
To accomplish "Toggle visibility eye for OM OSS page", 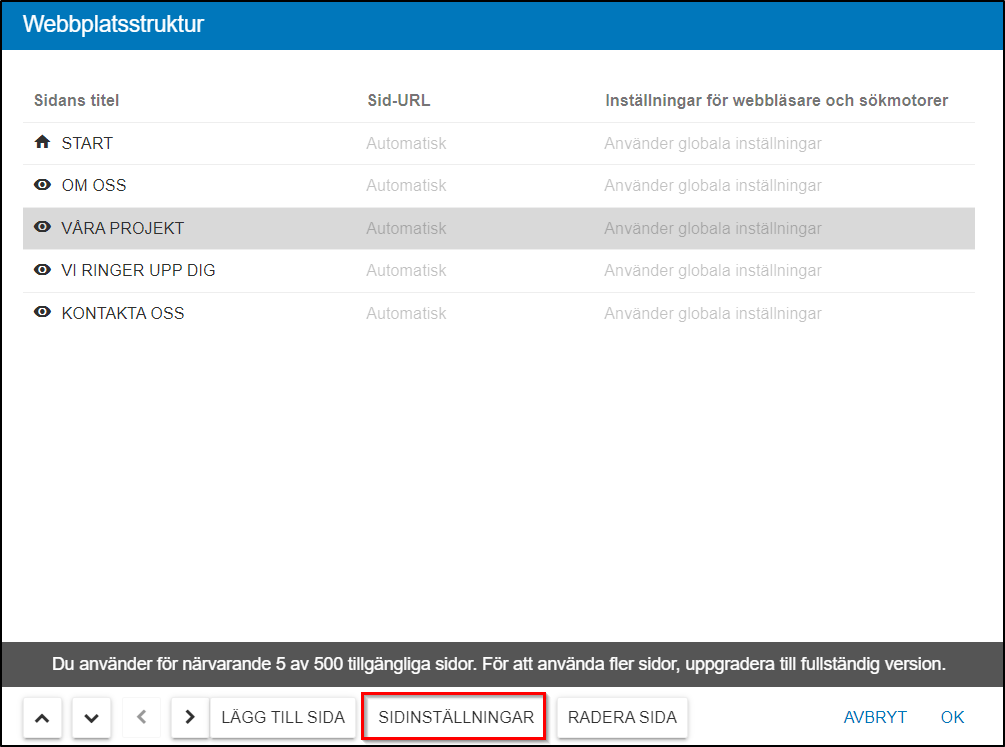I will (42, 186).
